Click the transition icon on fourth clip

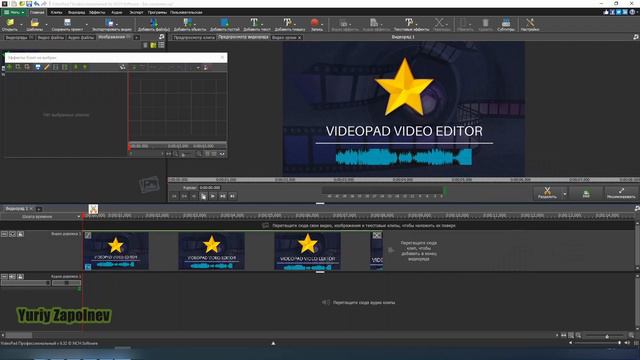tap(377, 236)
